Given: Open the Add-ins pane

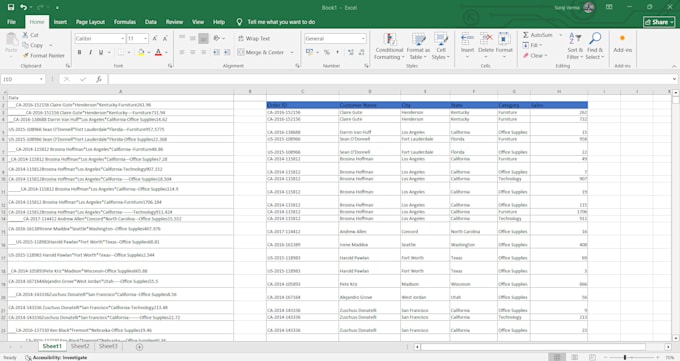Looking at the screenshot, I should pos(622,44).
